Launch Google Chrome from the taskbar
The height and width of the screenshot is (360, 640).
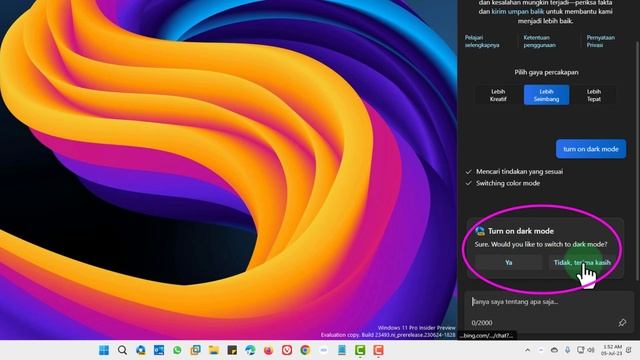[x=305, y=350]
